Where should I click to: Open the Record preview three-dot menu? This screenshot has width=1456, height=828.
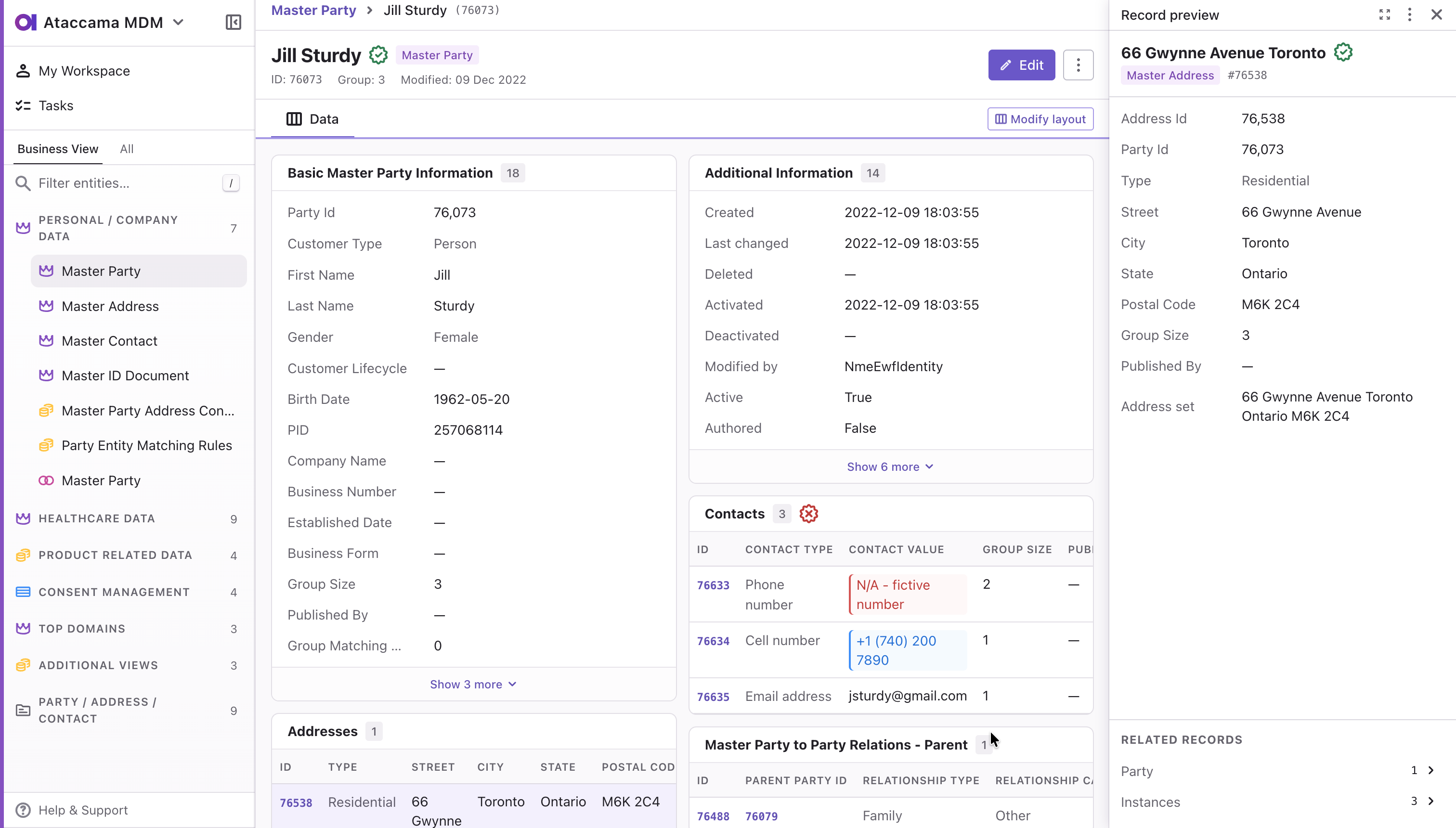[x=1409, y=15]
